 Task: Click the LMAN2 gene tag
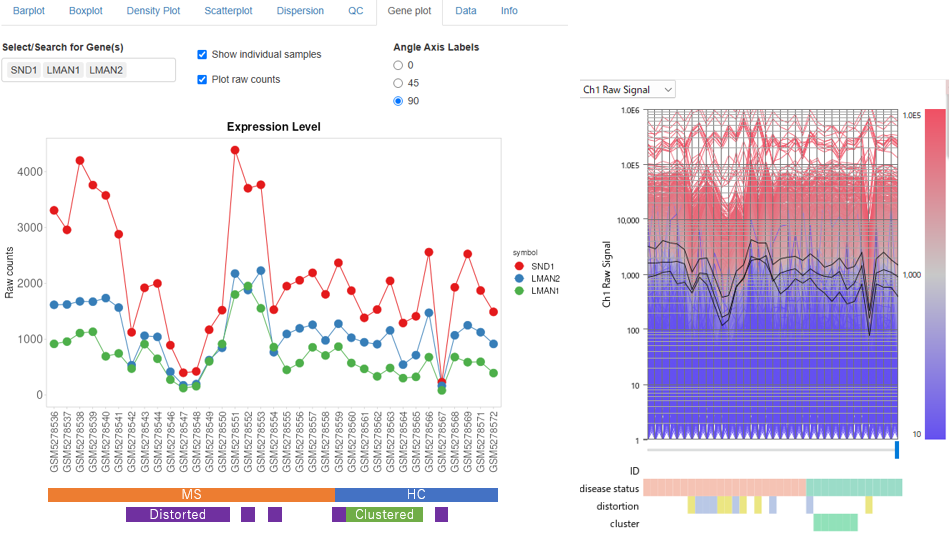point(106,70)
